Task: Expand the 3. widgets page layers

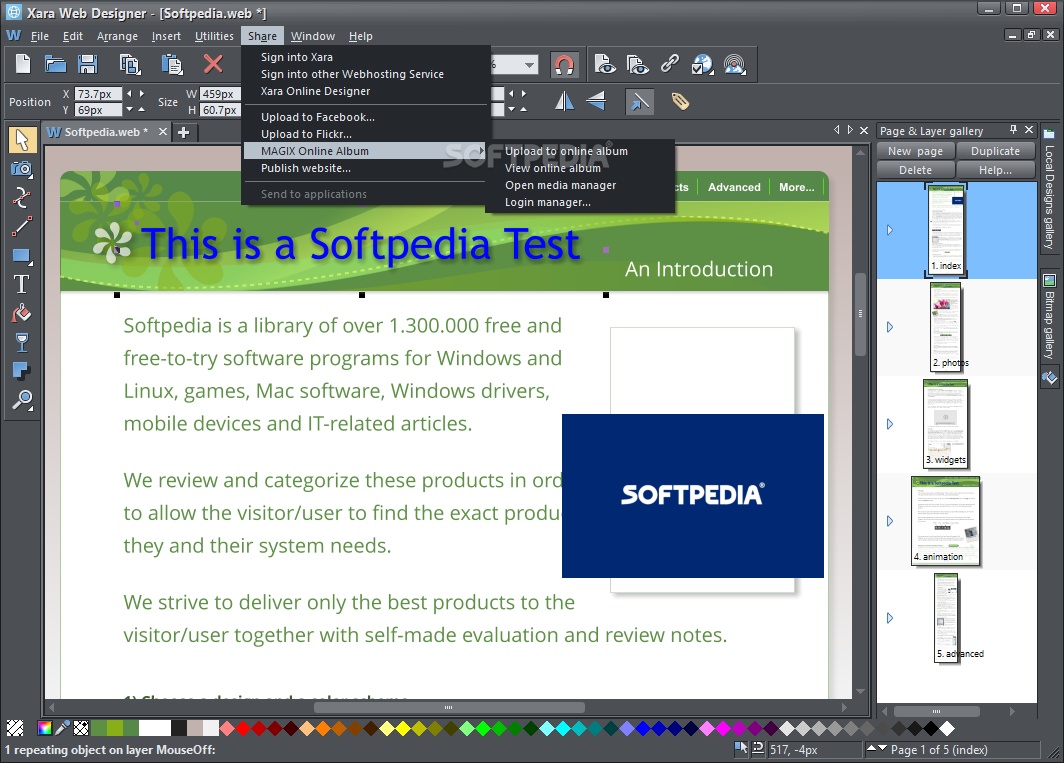Action: click(890, 424)
